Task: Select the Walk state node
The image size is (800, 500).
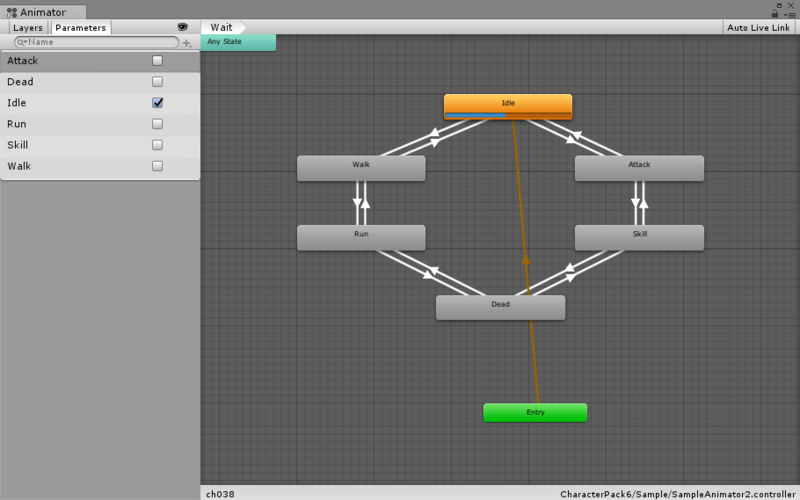Action: pyautogui.click(x=361, y=168)
